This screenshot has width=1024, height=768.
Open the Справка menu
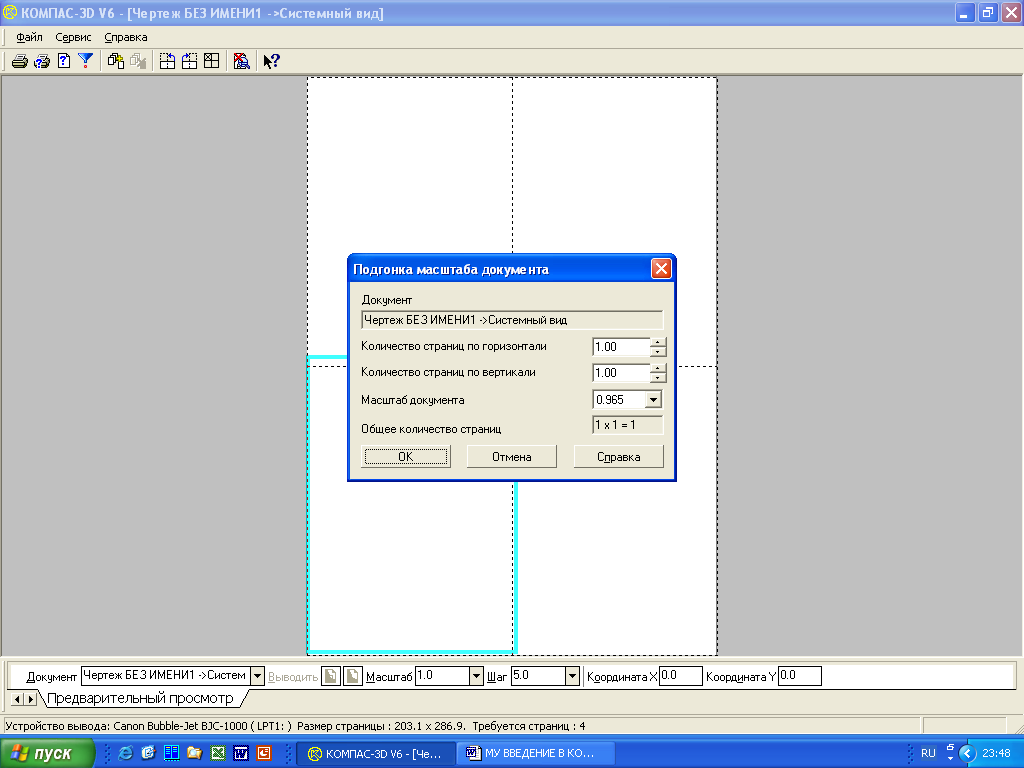pos(126,37)
